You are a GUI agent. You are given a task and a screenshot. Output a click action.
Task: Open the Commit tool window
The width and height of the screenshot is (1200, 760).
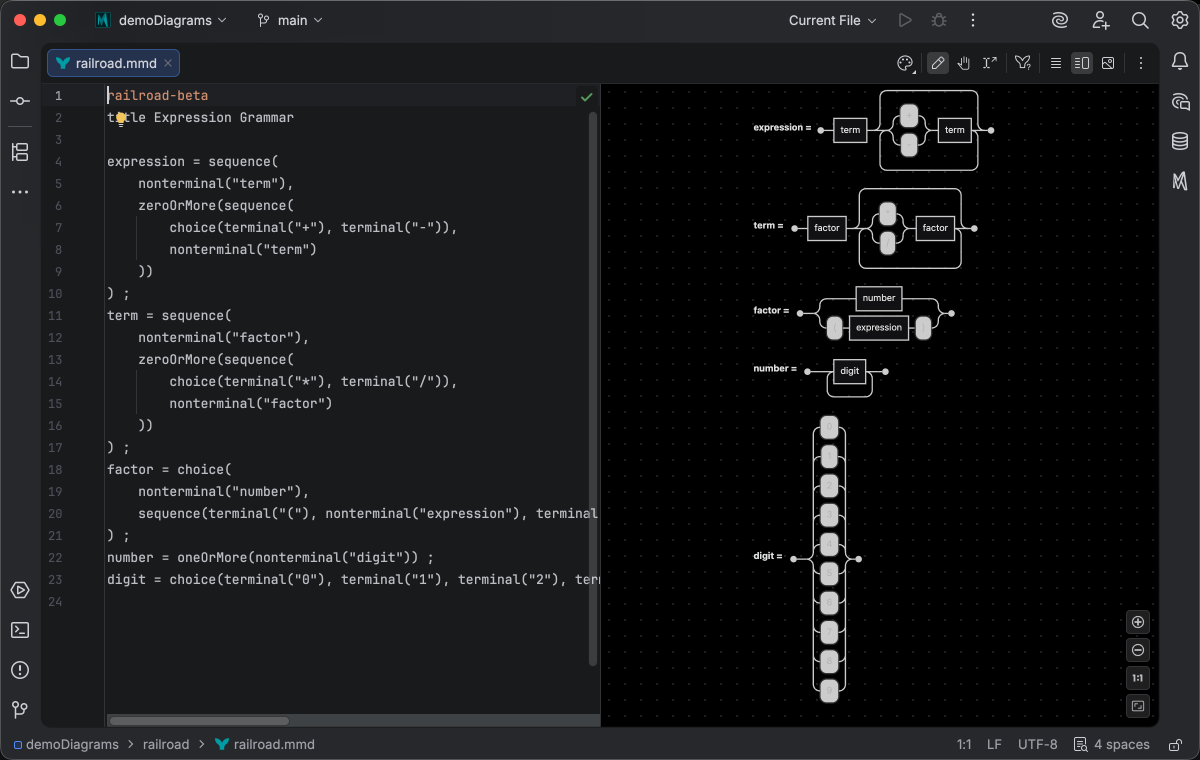[20, 101]
